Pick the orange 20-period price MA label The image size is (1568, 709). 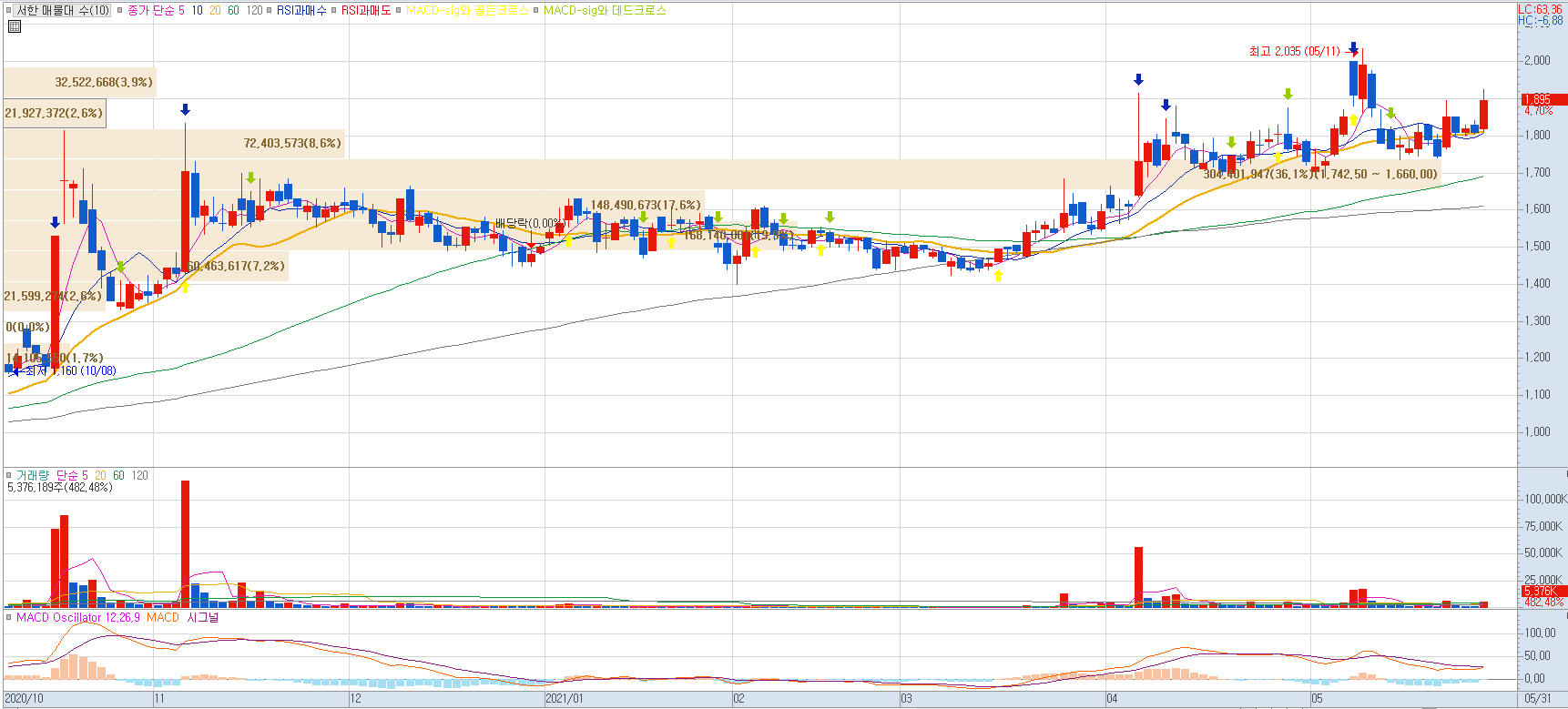click(x=215, y=10)
